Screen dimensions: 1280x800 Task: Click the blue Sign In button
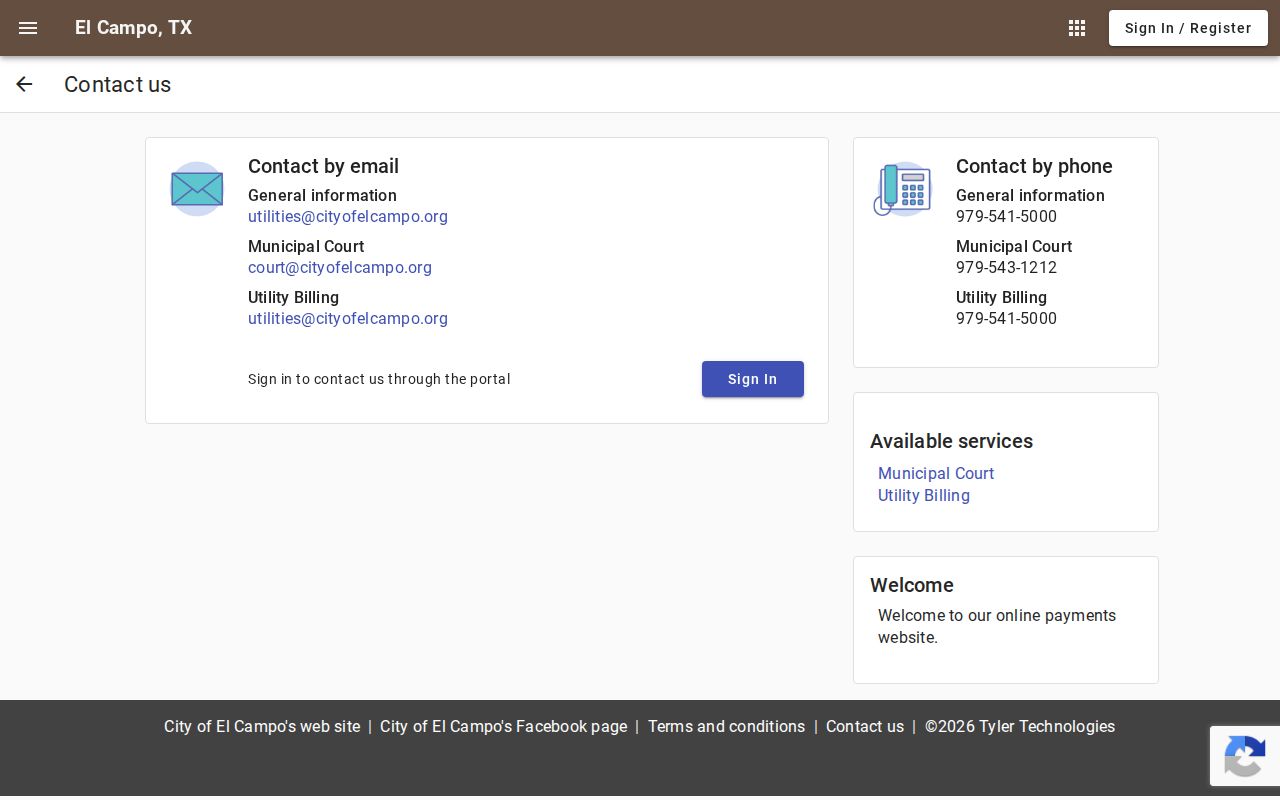click(x=753, y=379)
